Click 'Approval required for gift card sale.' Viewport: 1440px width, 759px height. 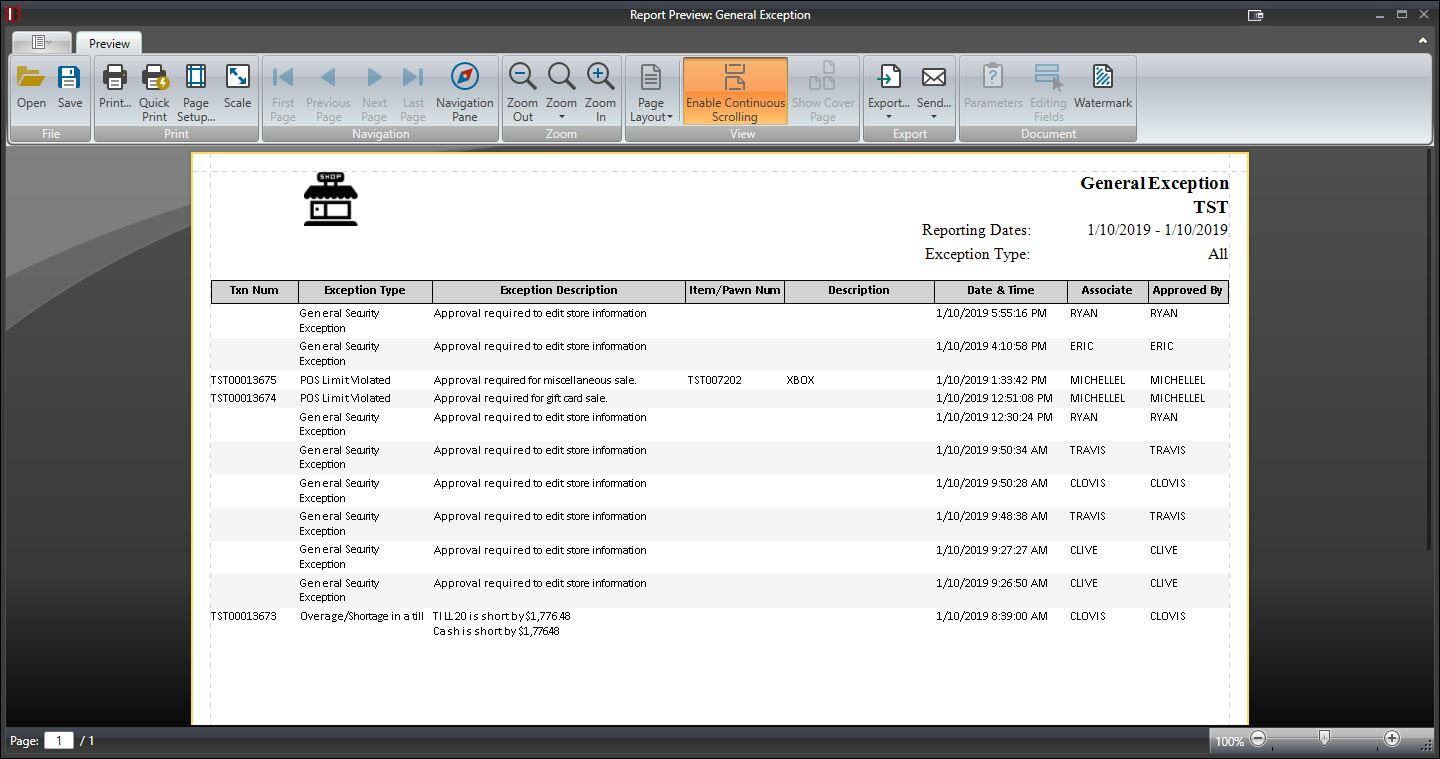coord(520,398)
